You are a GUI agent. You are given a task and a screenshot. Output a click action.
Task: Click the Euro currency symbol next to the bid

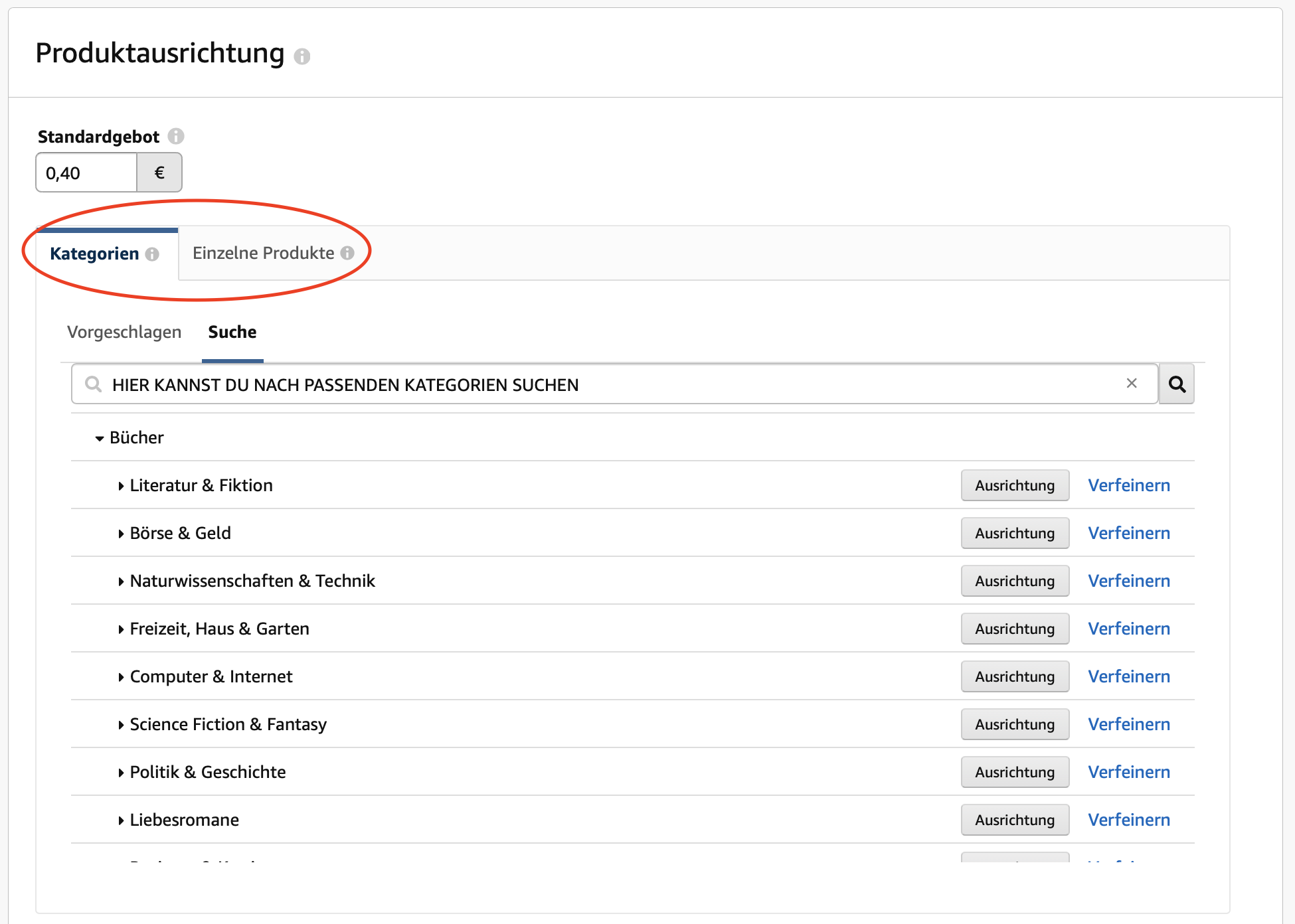(159, 172)
